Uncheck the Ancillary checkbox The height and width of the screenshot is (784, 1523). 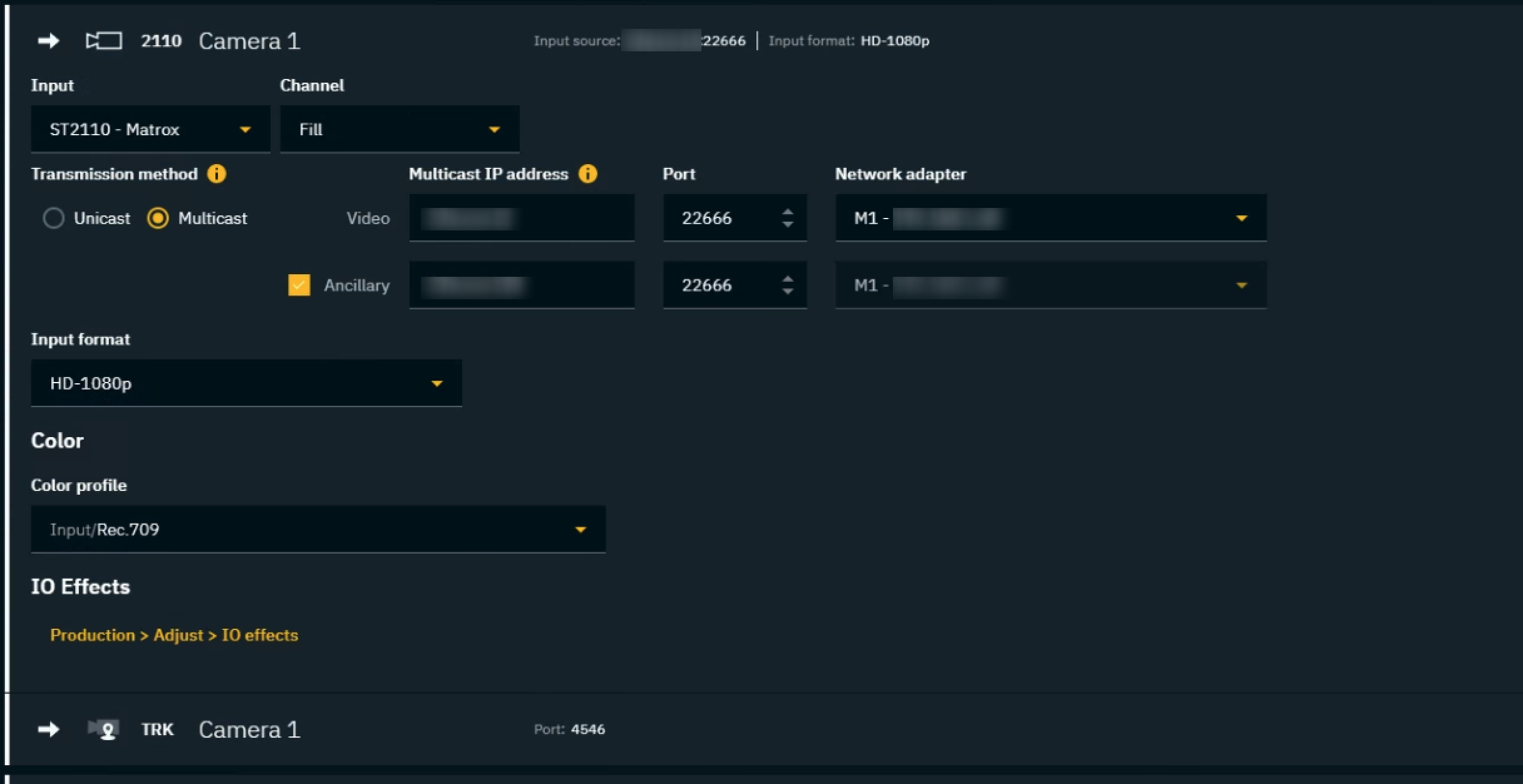point(299,286)
